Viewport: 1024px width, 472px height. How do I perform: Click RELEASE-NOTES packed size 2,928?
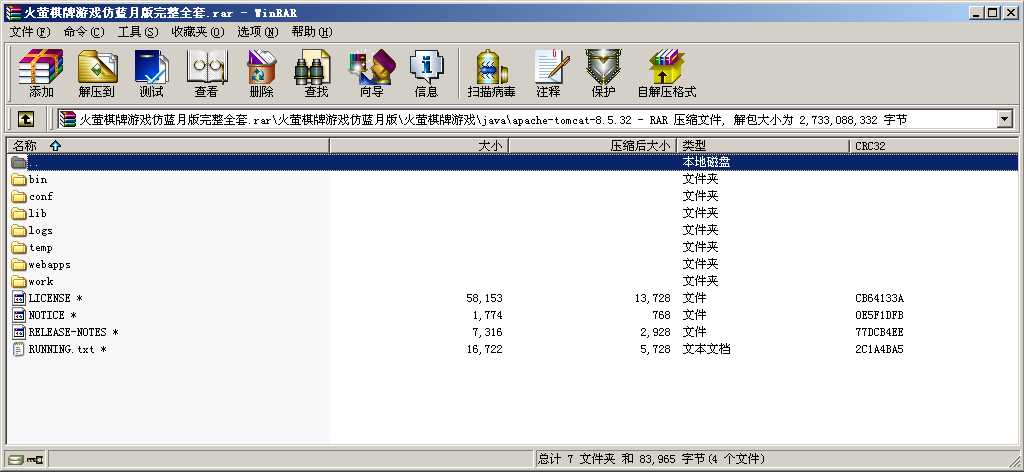[655, 332]
